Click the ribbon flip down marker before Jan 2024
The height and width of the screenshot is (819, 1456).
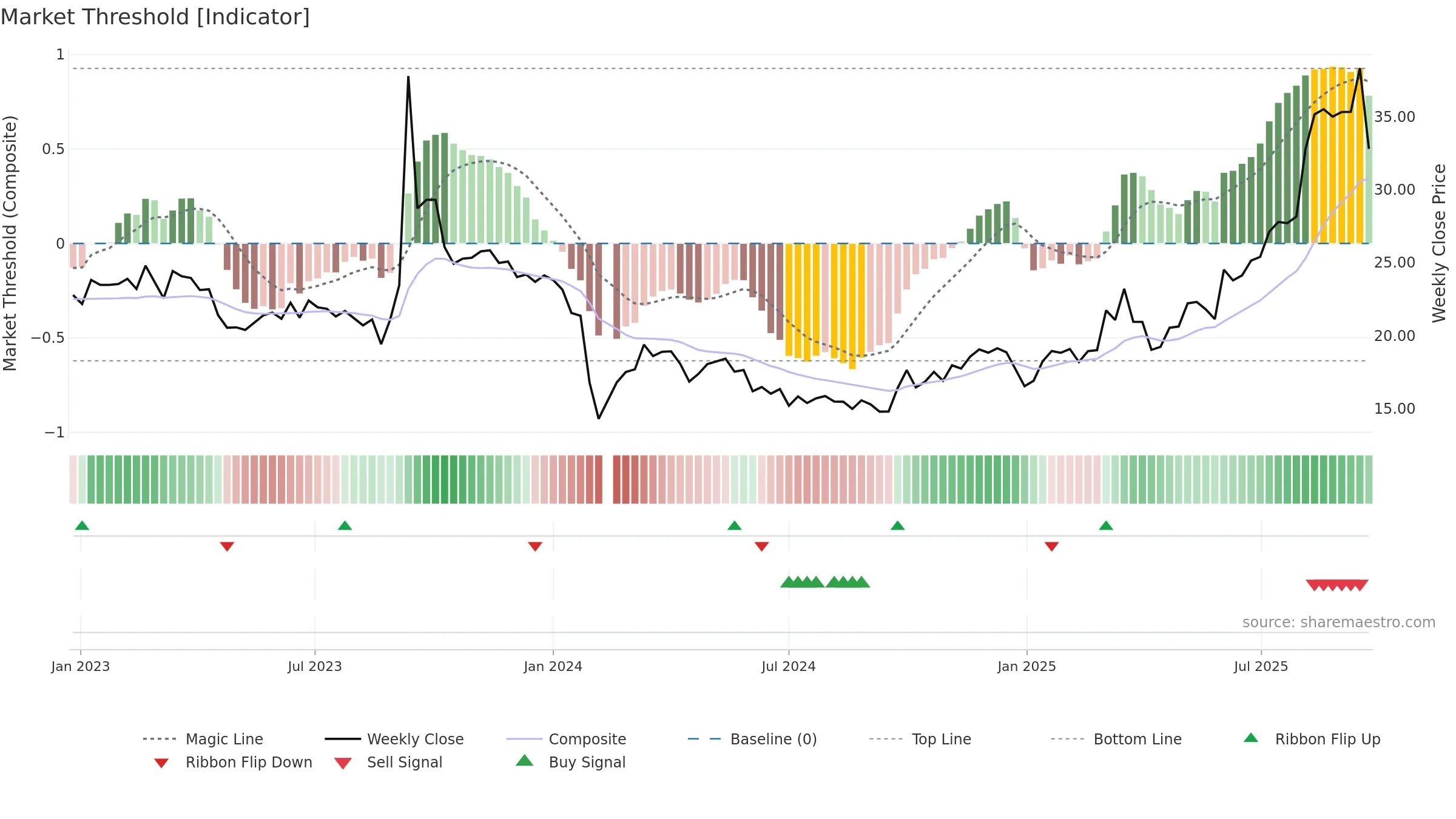(535, 547)
